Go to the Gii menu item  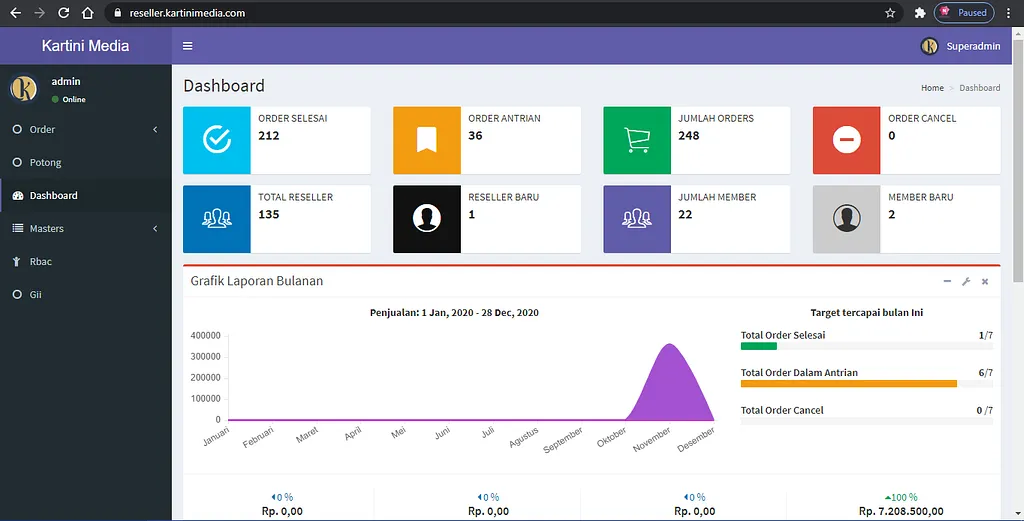tap(36, 295)
